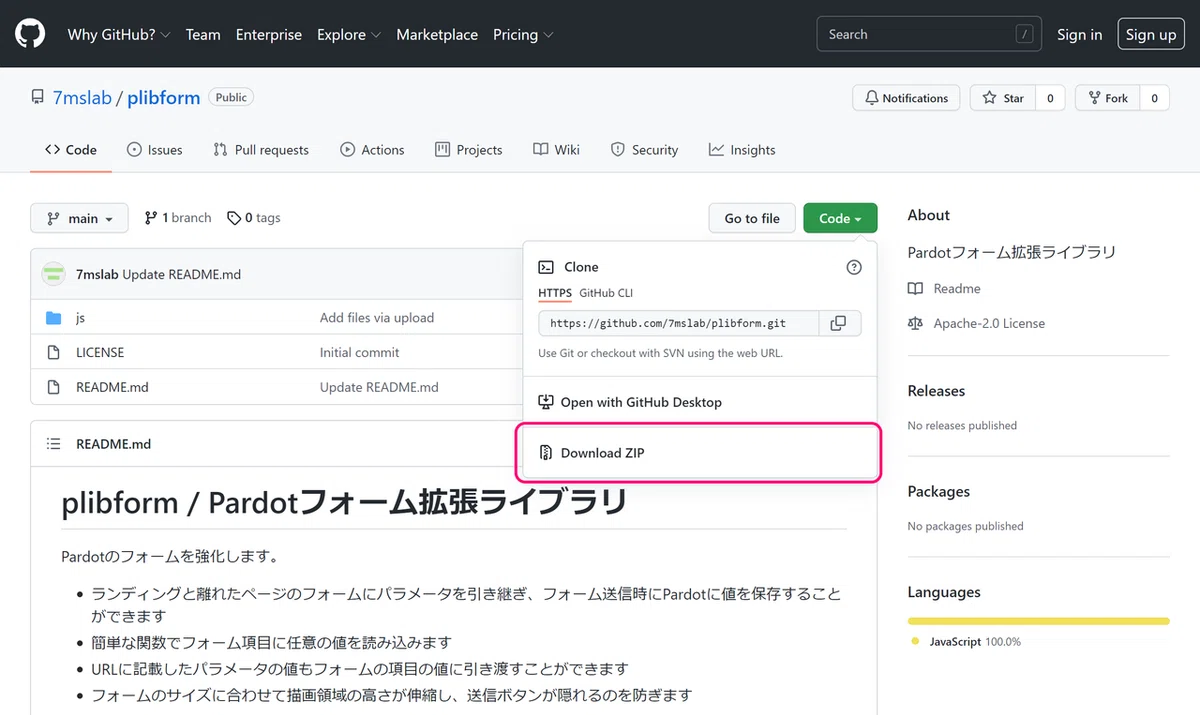Switch to the Security tab
The width and height of the screenshot is (1200, 715).
pos(644,150)
